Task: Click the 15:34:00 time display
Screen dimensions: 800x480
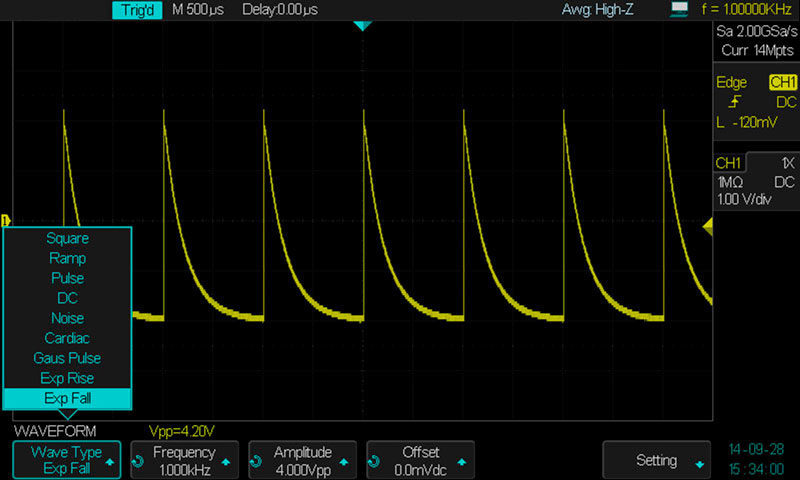Action: click(x=756, y=469)
